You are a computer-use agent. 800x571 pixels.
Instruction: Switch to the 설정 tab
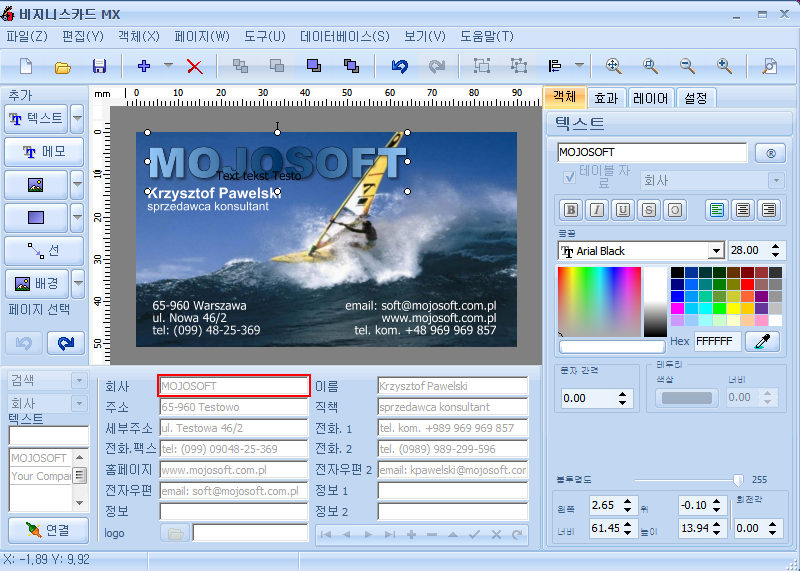(696, 97)
